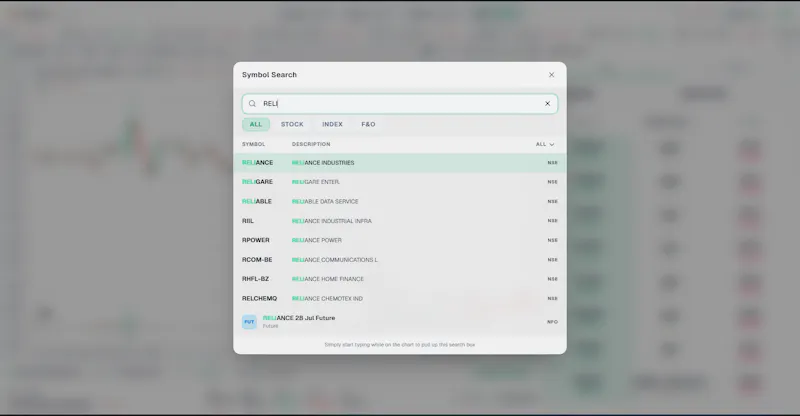Focus the symbol search input field
The image size is (800, 416).
click(399, 104)
